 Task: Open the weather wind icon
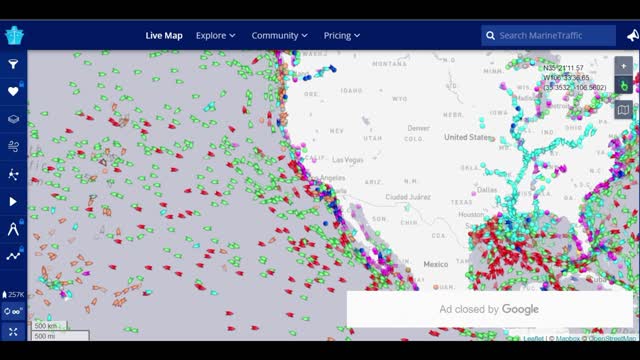(x=13, y=146)
